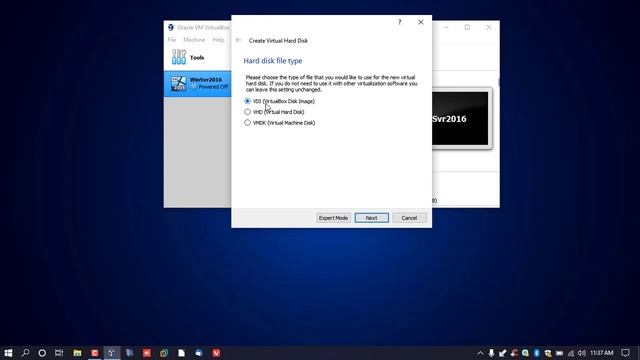640x360 pixels.
Task: Open the red V app on taskbar
Action: coord(216,353)
